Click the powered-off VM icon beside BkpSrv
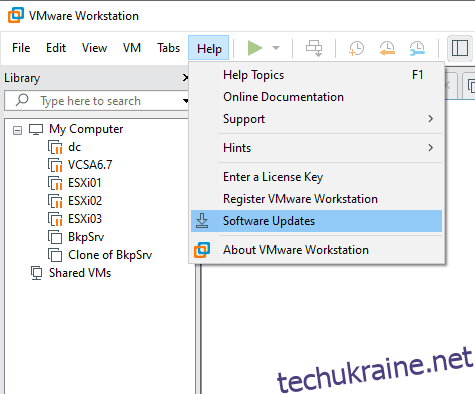The image size is (475, 394). point(55,237)
